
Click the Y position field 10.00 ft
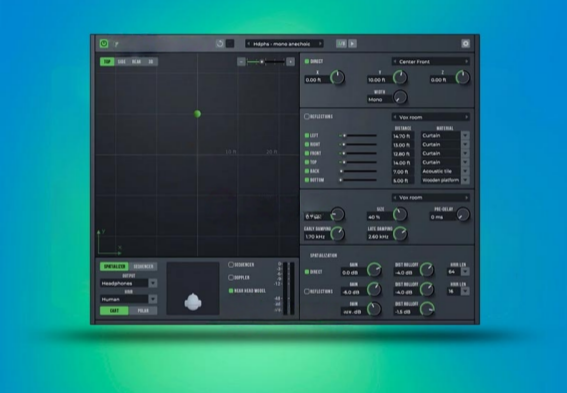[x=379, y=80]
